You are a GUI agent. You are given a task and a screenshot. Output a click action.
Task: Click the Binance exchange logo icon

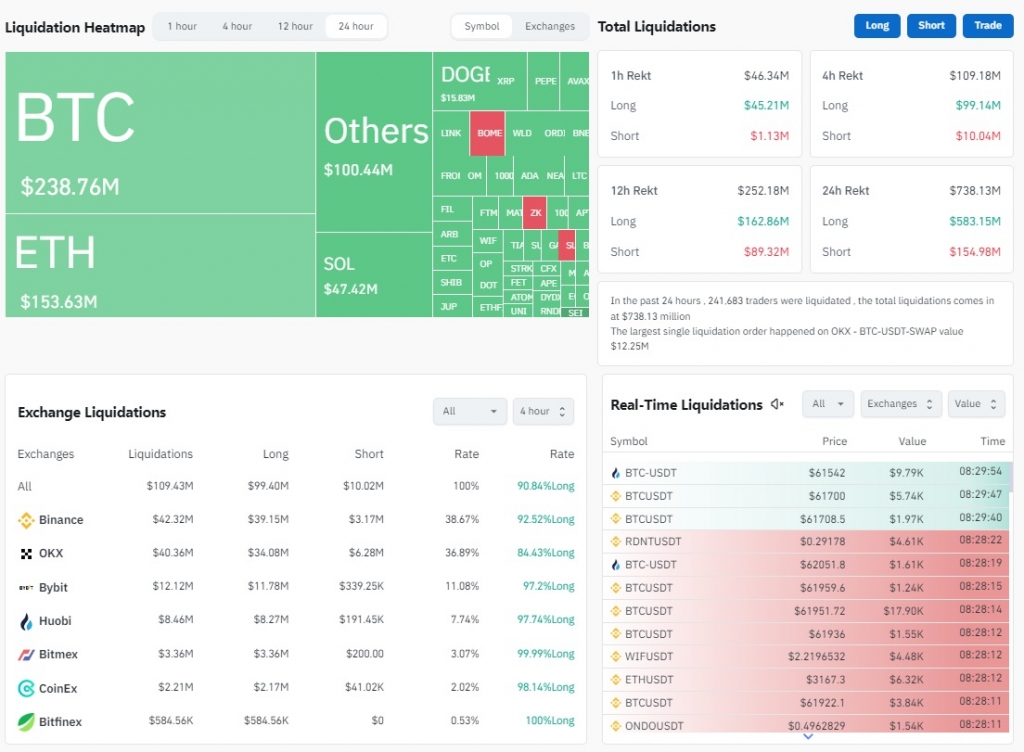tap(26, 520)
